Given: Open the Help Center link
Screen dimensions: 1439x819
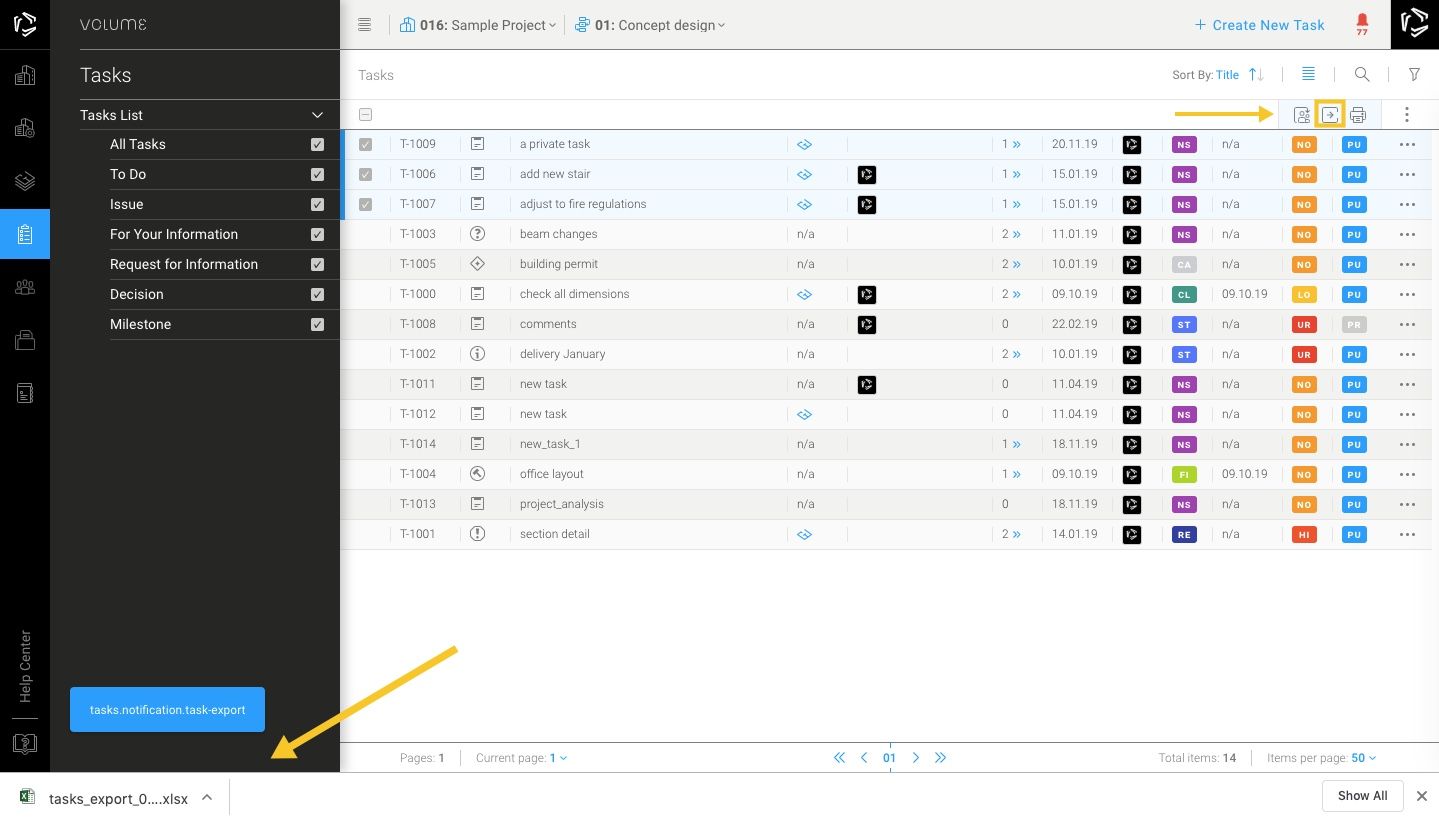Looking at the screenshot, I should click(25, 666).
